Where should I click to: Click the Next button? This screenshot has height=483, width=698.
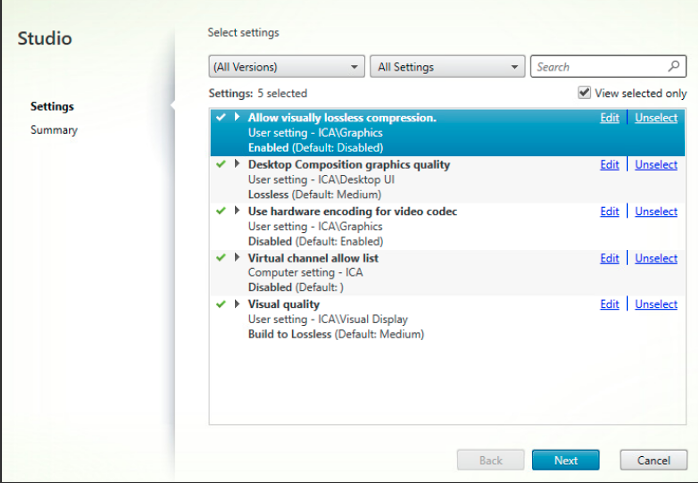click(x=565, y=460)
